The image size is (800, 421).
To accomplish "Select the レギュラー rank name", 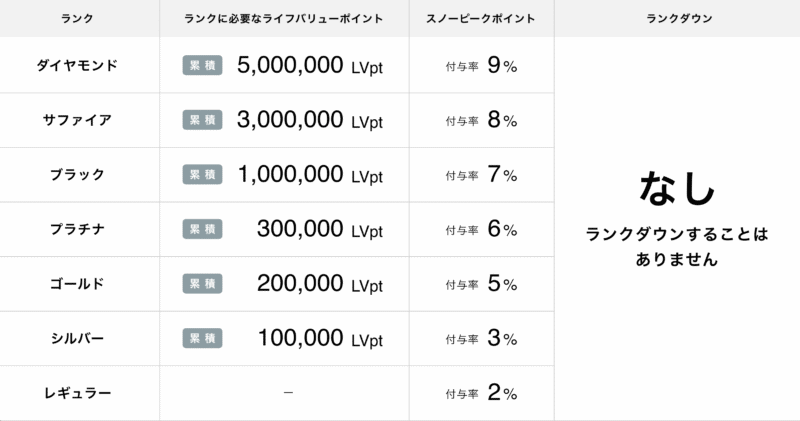I will (78, 393).
